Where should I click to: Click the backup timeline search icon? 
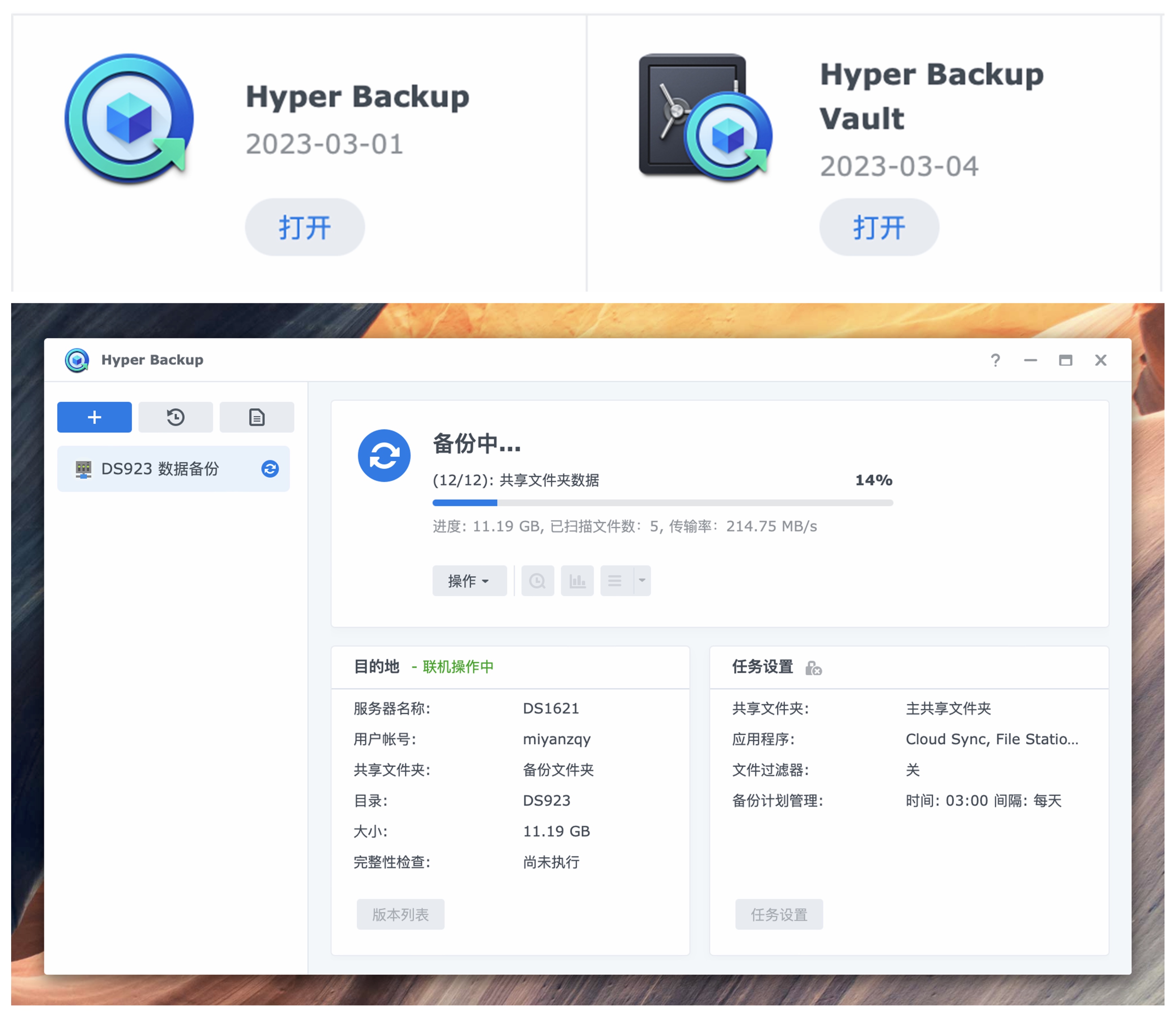(x=537, y=580)
